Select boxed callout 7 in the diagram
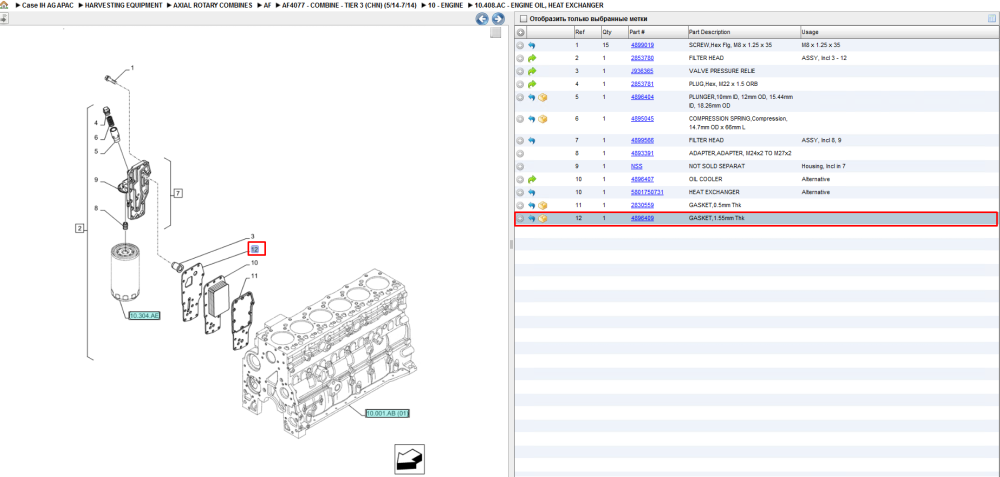 [x=179, y=193]
